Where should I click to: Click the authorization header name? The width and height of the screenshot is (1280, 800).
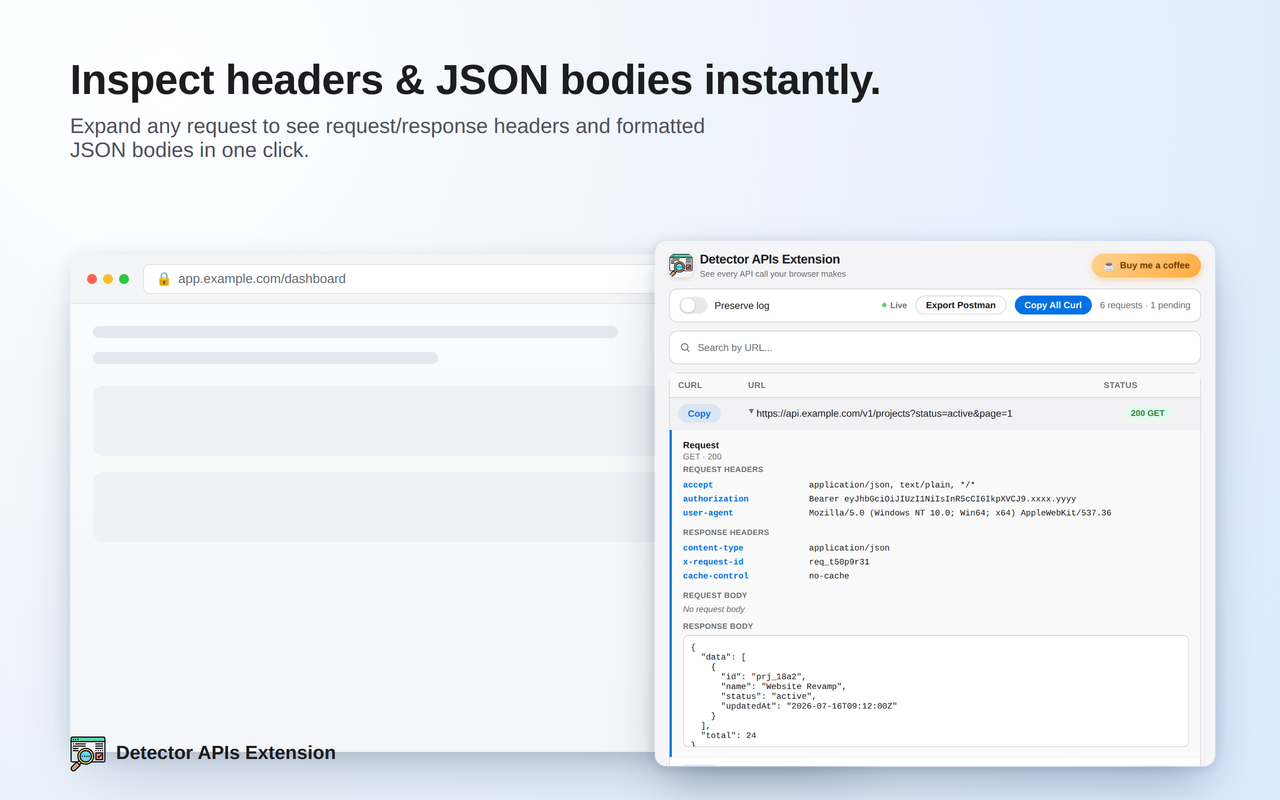[x=715, y=499]
